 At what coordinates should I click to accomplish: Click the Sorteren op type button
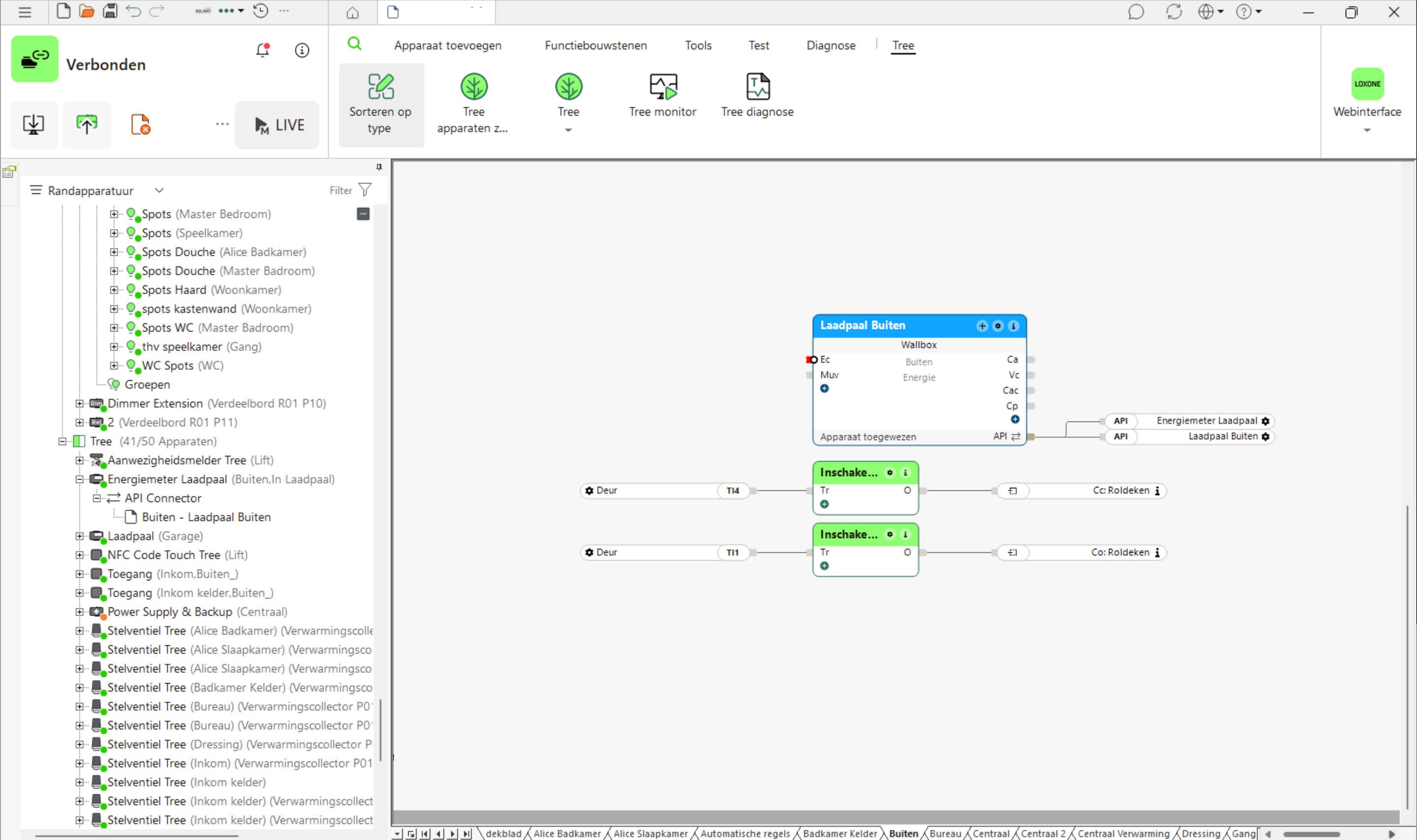point(381,104)
